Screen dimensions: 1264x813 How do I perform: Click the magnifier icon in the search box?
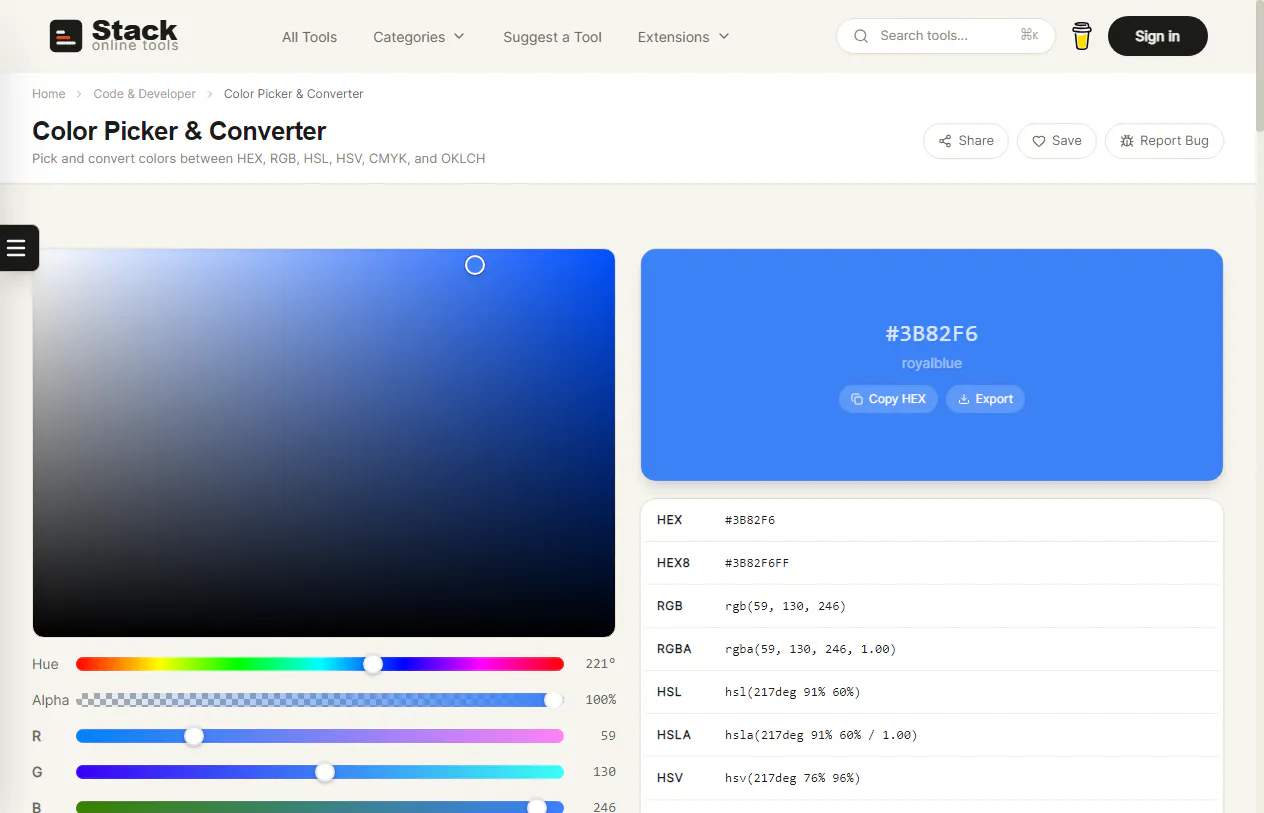coord(861,36)
